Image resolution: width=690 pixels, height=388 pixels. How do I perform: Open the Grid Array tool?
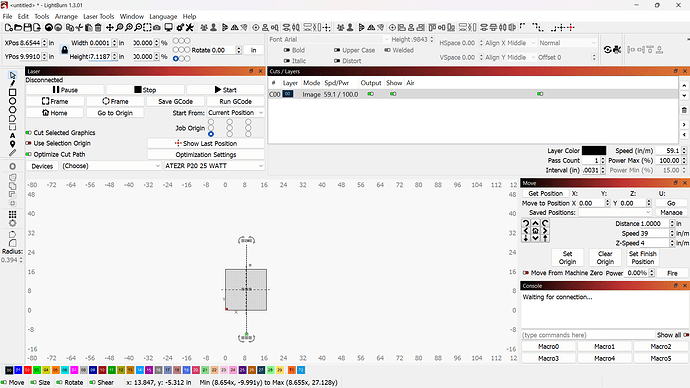[12, 214]
